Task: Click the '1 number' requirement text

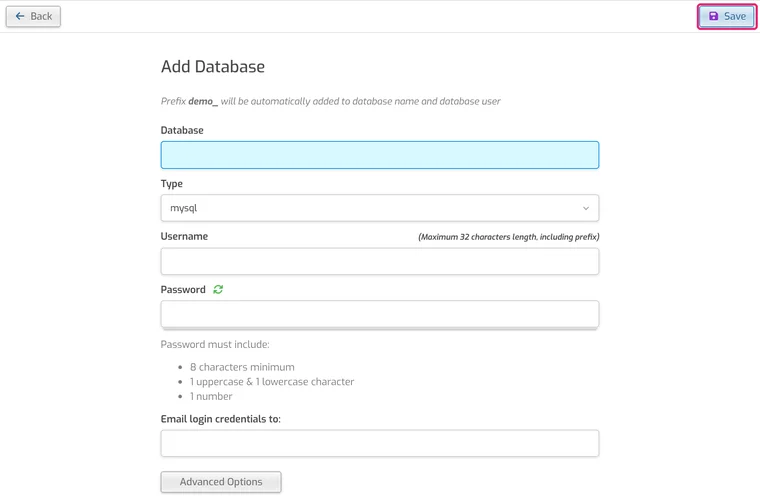Action: 211,396
